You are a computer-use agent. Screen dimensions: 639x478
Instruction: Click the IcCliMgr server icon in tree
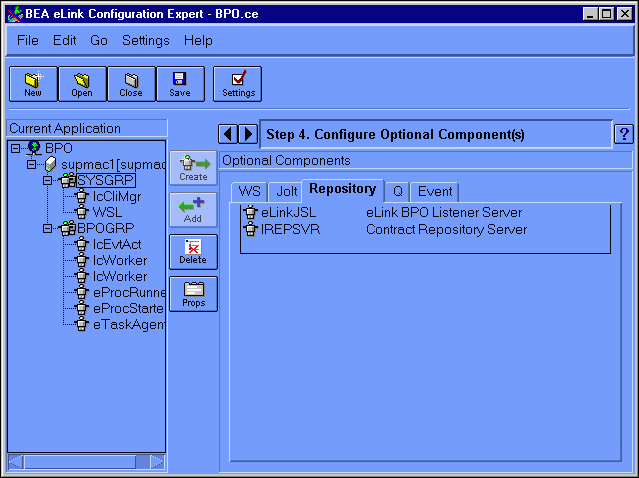[82, 196]
